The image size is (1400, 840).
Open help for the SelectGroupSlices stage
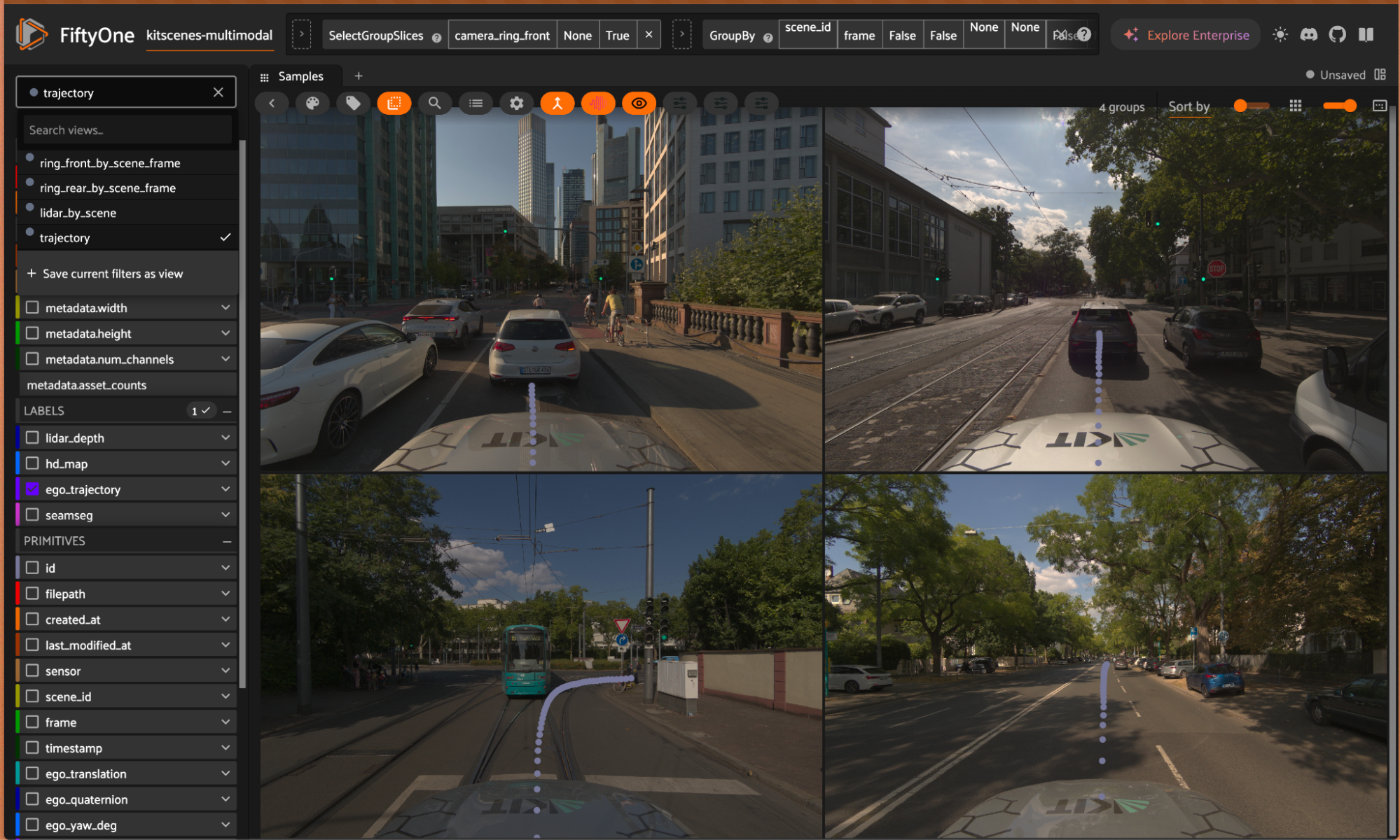coord(437,38)
